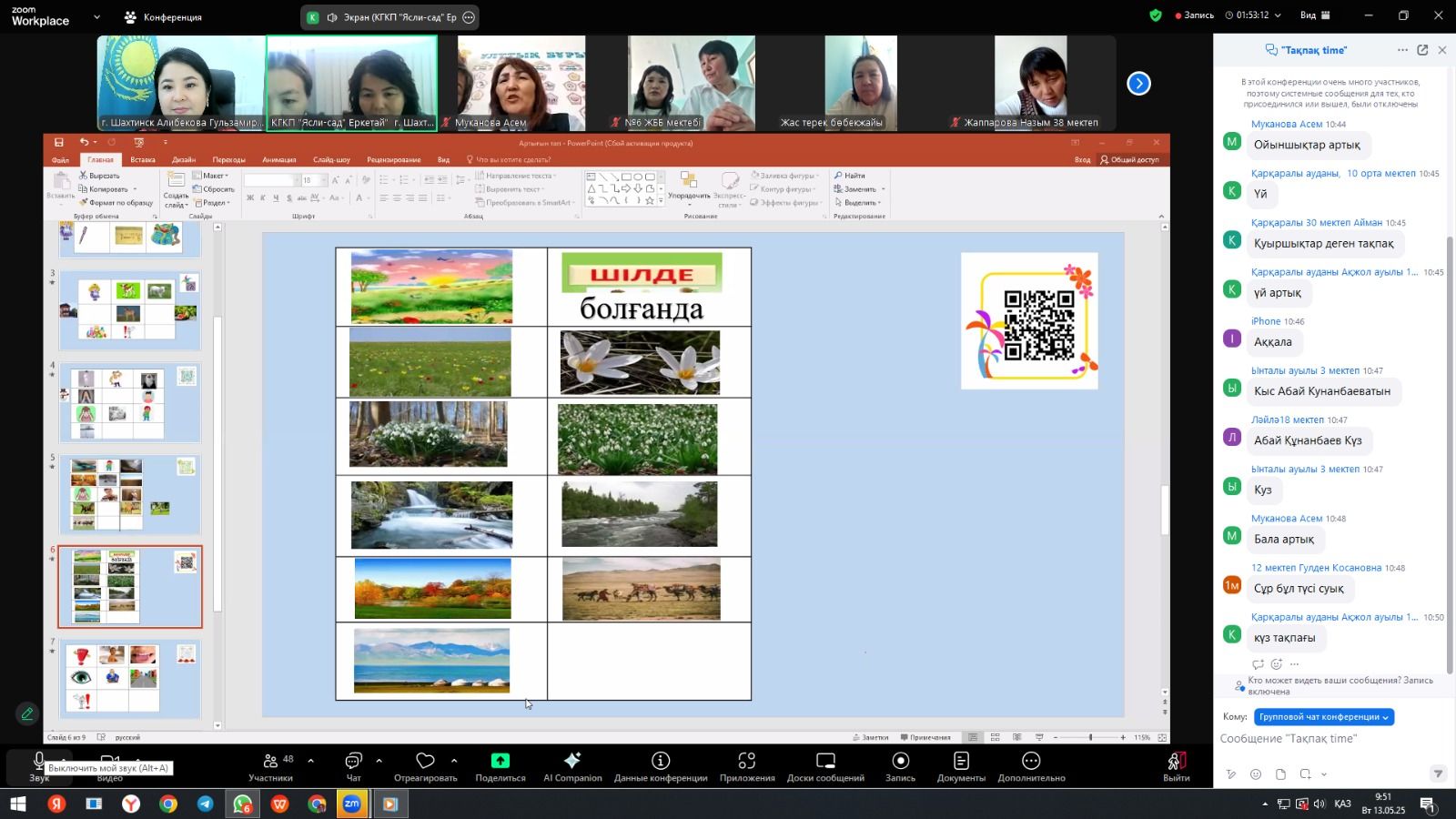Mute the microphone with the Звук button
The image size is (1456, 819).
[x=39, y=760]
